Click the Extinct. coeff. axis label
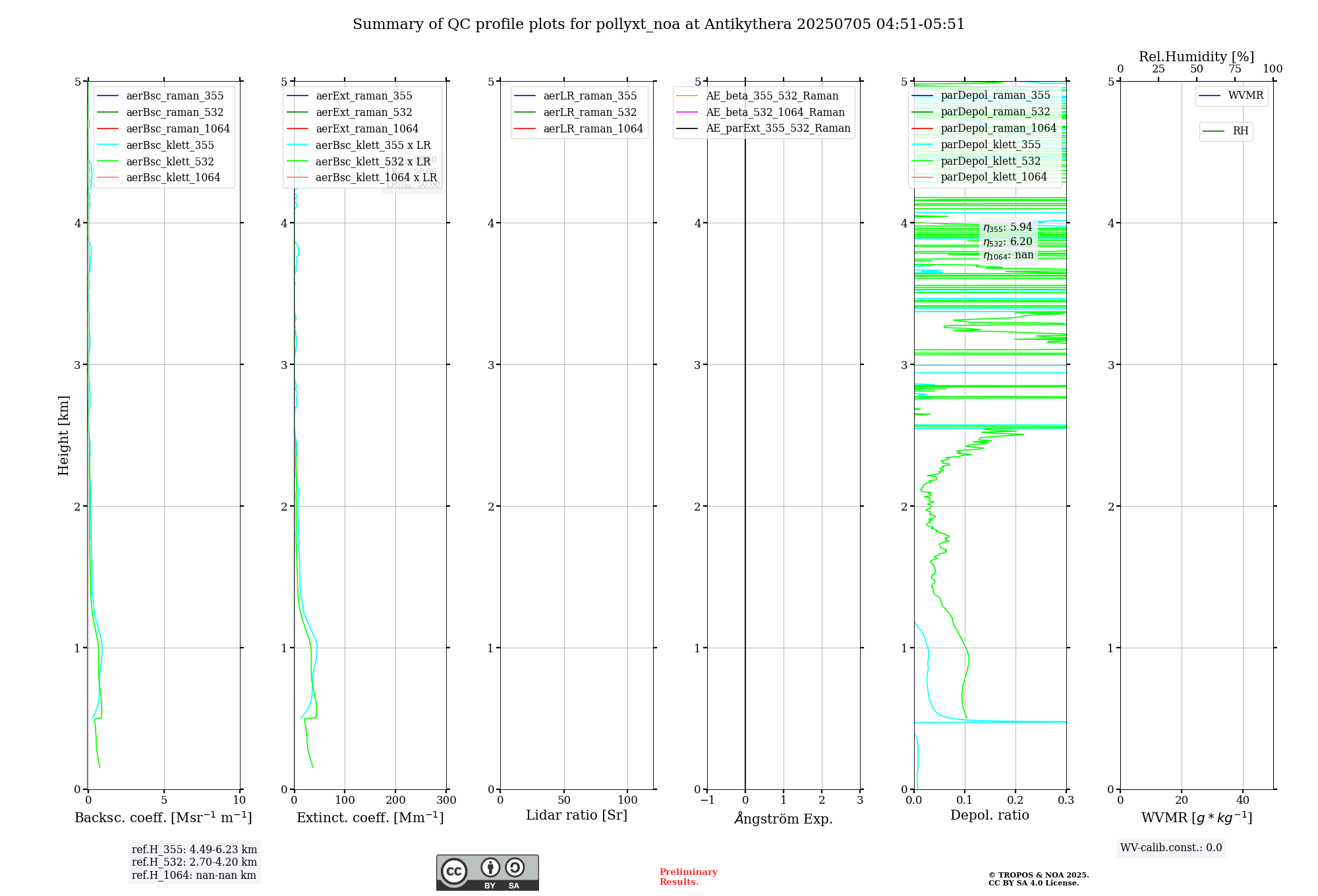Screen dimensions: 1318x896 [x=370, y=818]
